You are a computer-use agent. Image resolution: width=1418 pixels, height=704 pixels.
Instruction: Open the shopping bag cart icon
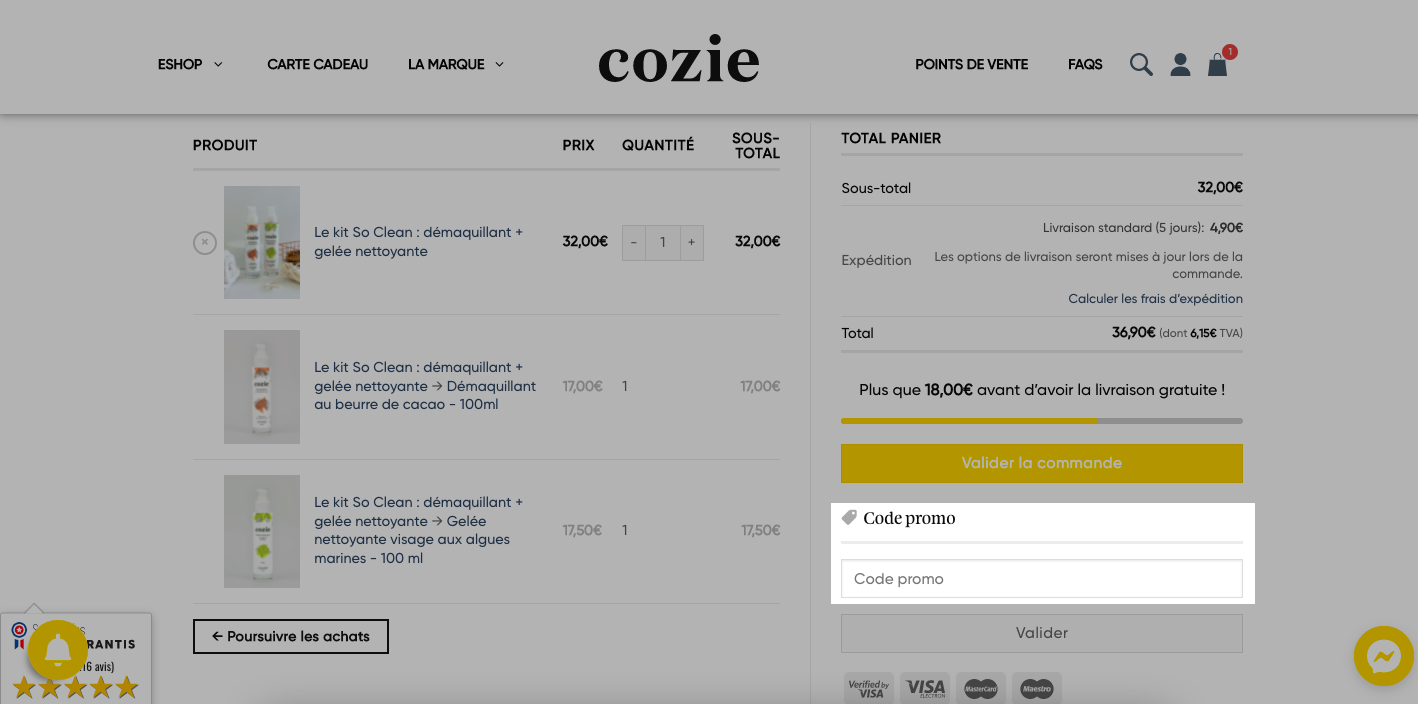(x=1217, y=65)
